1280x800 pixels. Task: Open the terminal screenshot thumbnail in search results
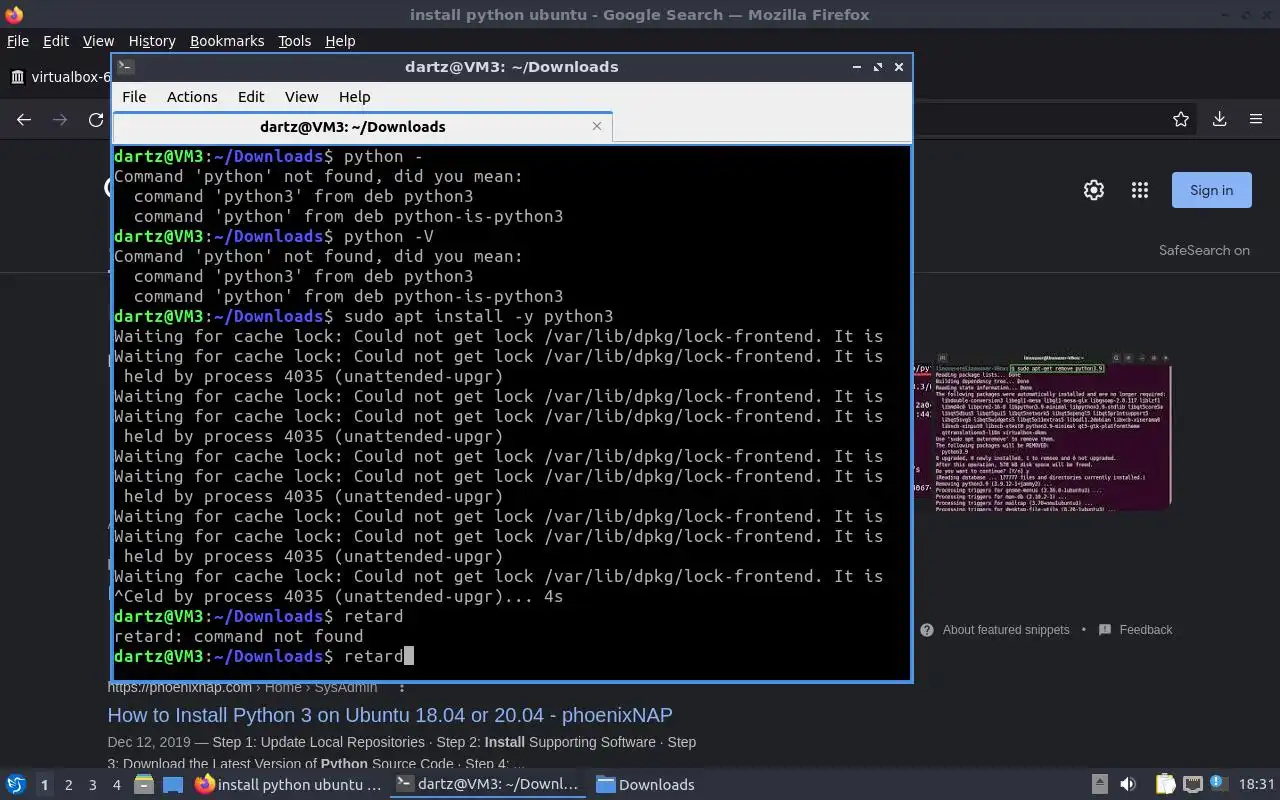tap(1051, 432)
